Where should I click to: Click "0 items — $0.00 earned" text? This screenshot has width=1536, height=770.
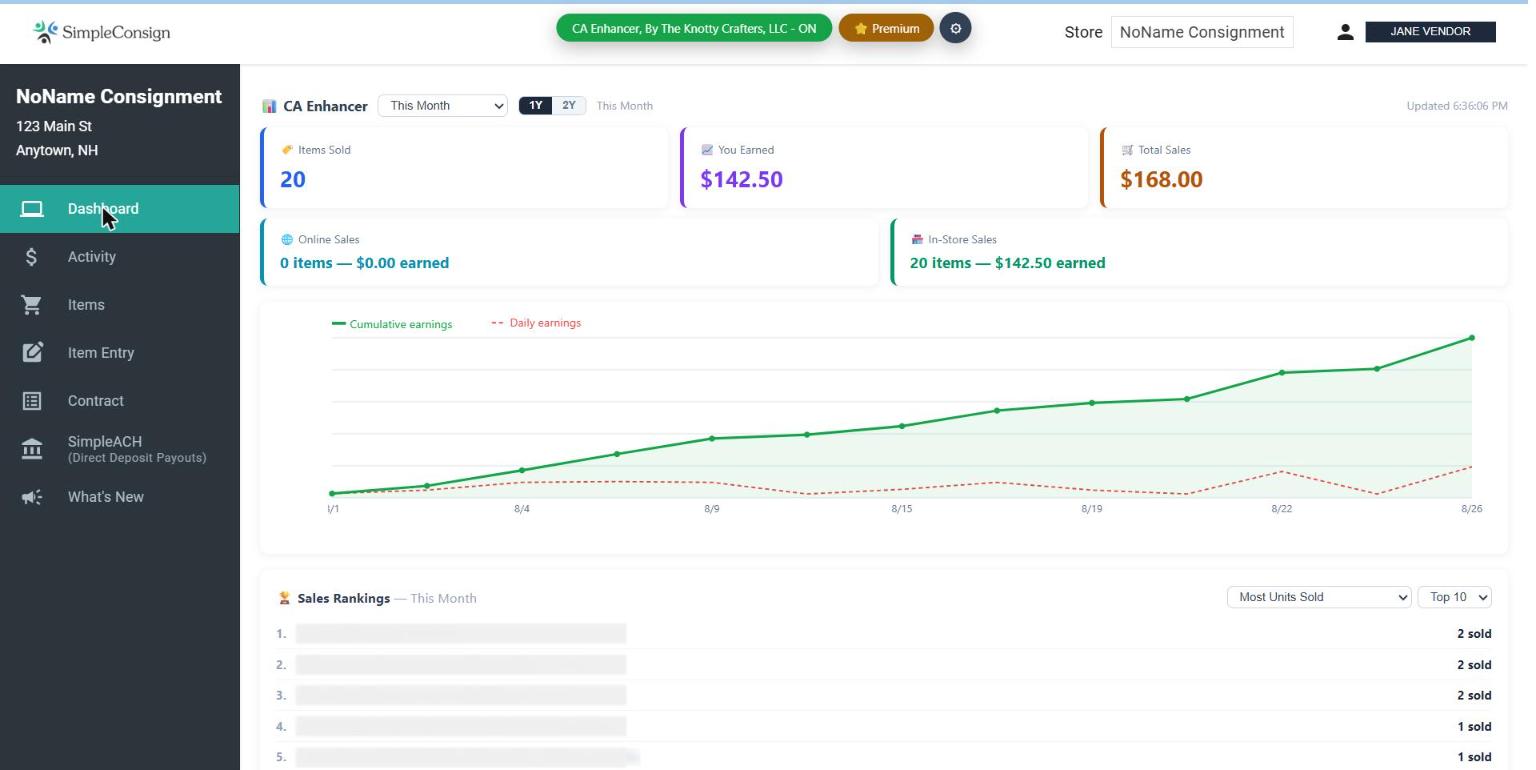click(x=365, y=263)
